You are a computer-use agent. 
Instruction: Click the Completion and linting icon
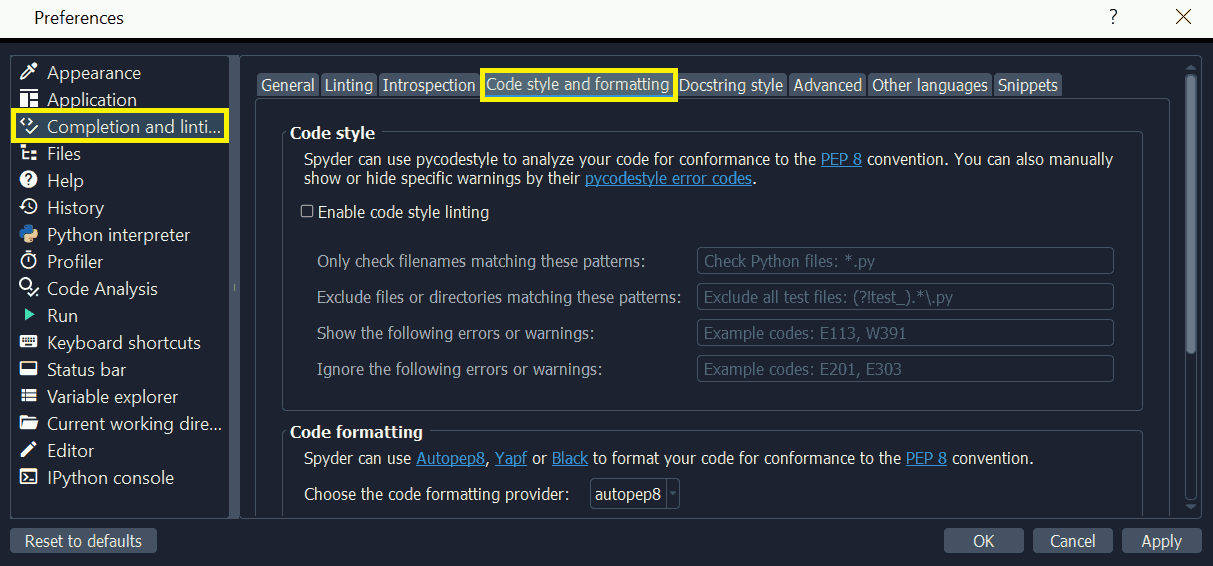[x=29, y=126]
